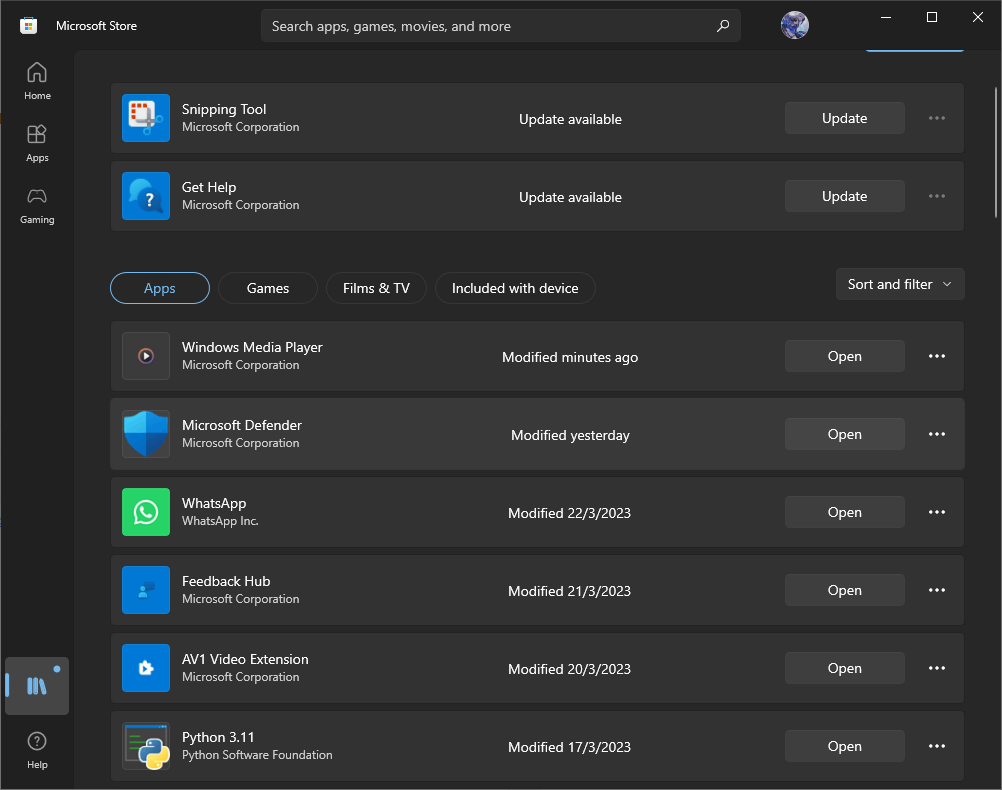
Task: Click the Windows Media Player title text
Action: pyautogui.click(x=252, y=347)
